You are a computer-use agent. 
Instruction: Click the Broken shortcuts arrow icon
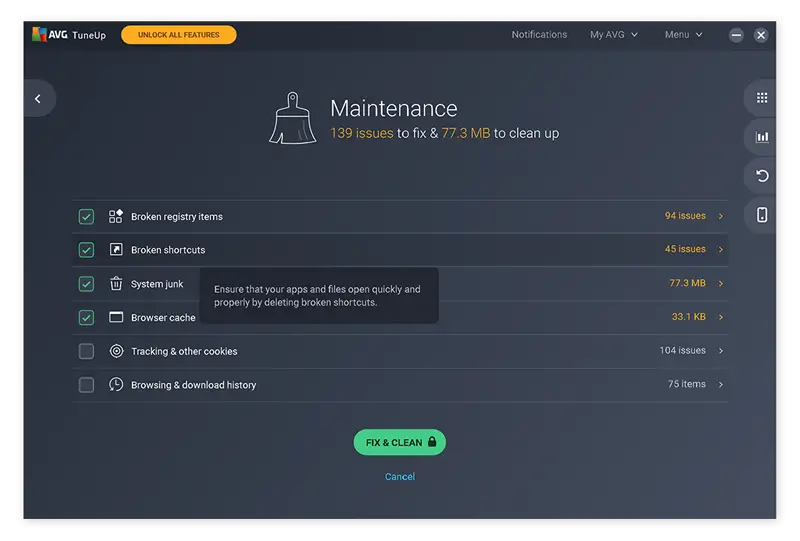coord(116,250)
